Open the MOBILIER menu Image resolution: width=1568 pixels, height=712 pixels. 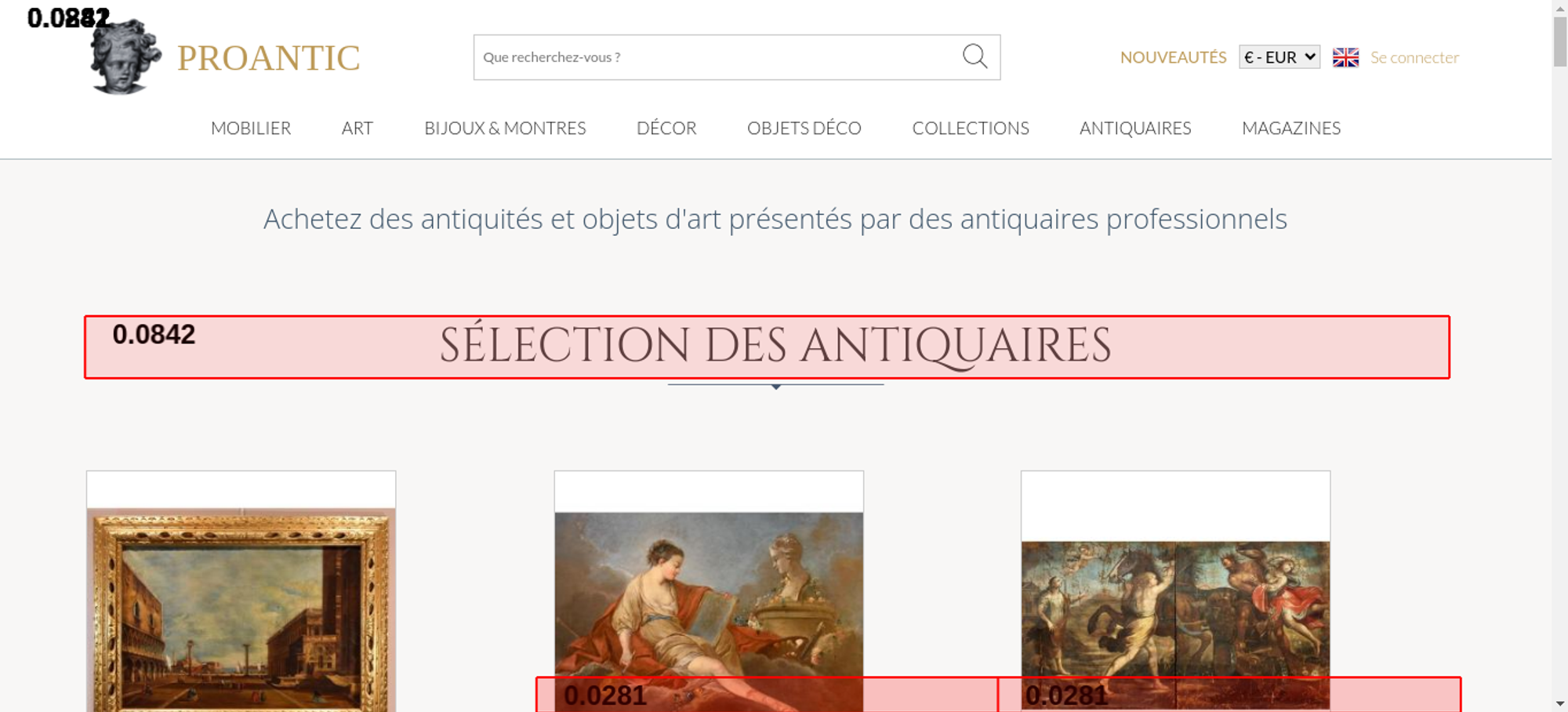251,128
